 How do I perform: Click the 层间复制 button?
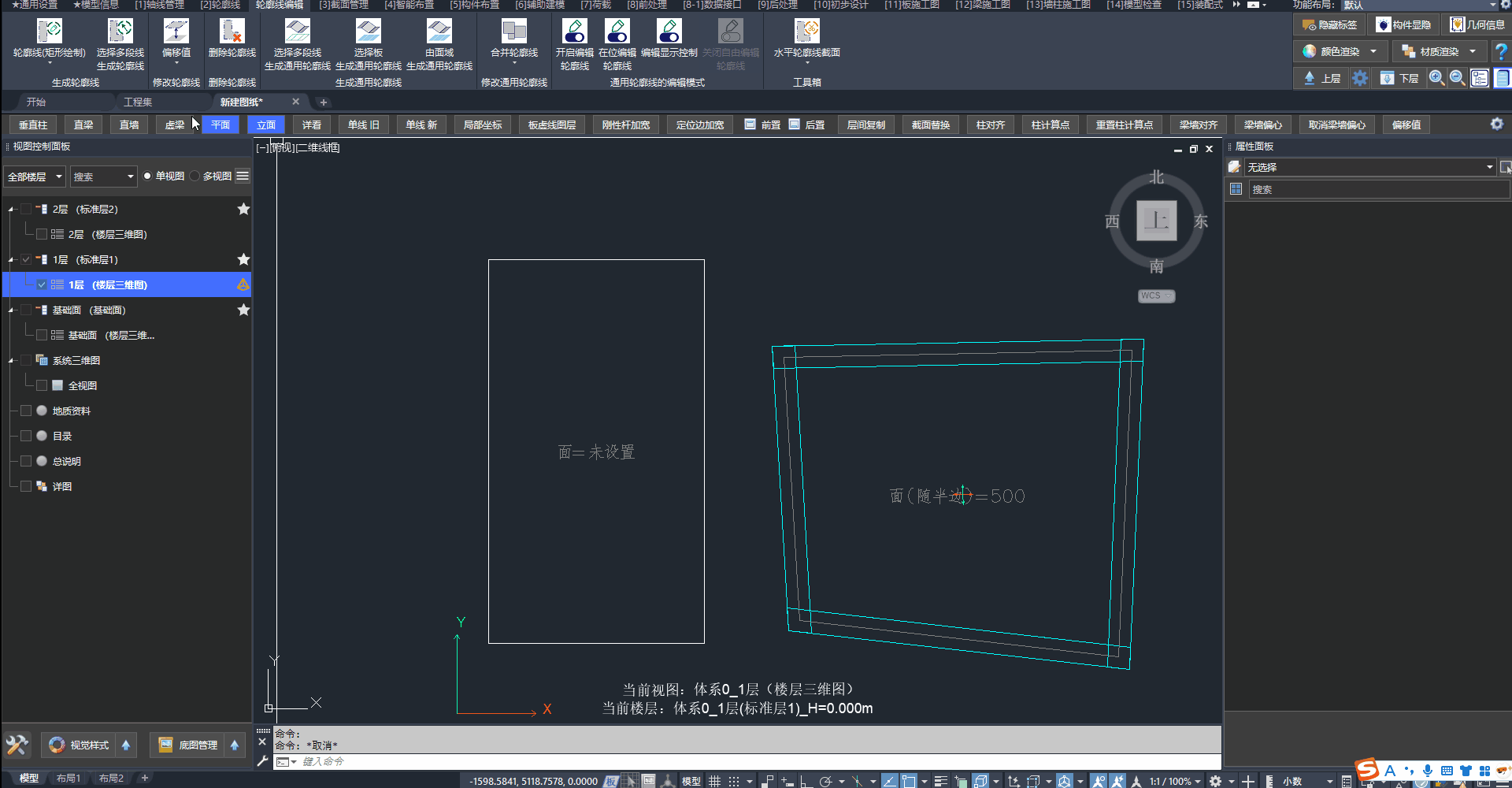[865, 125]
